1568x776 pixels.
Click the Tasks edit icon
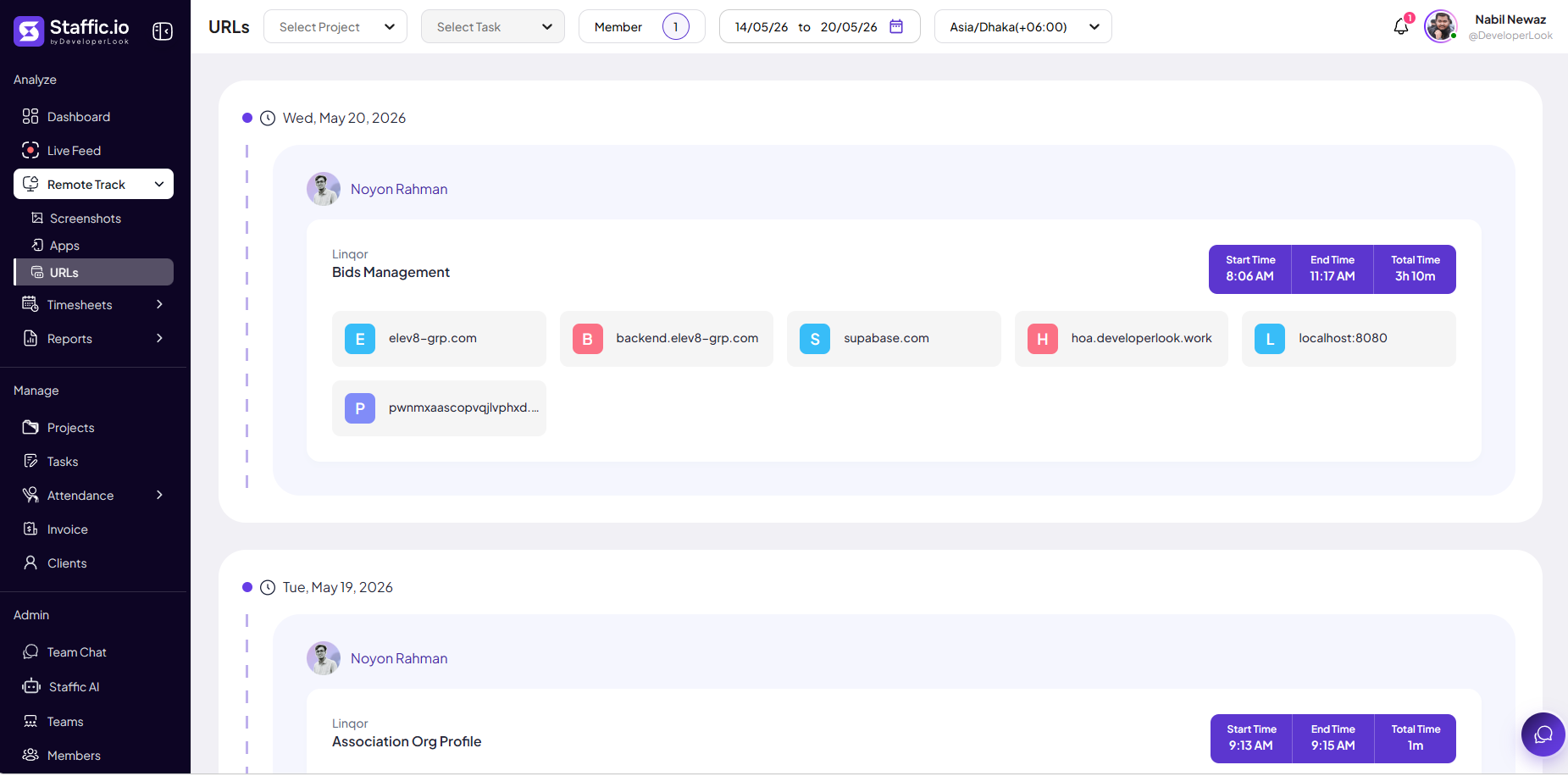point(30,461)
